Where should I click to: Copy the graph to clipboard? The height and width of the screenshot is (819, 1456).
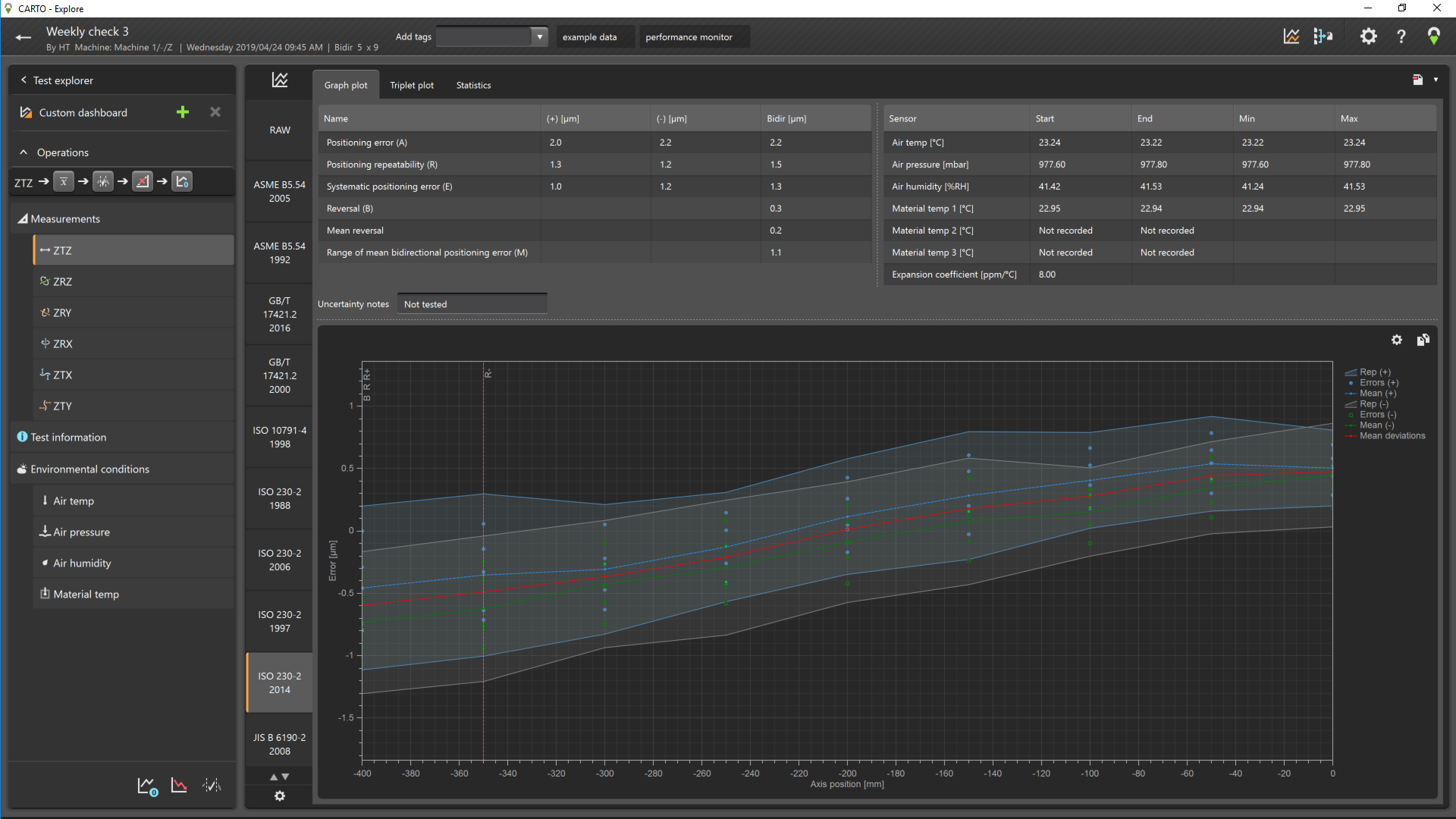coord(1423,340)
